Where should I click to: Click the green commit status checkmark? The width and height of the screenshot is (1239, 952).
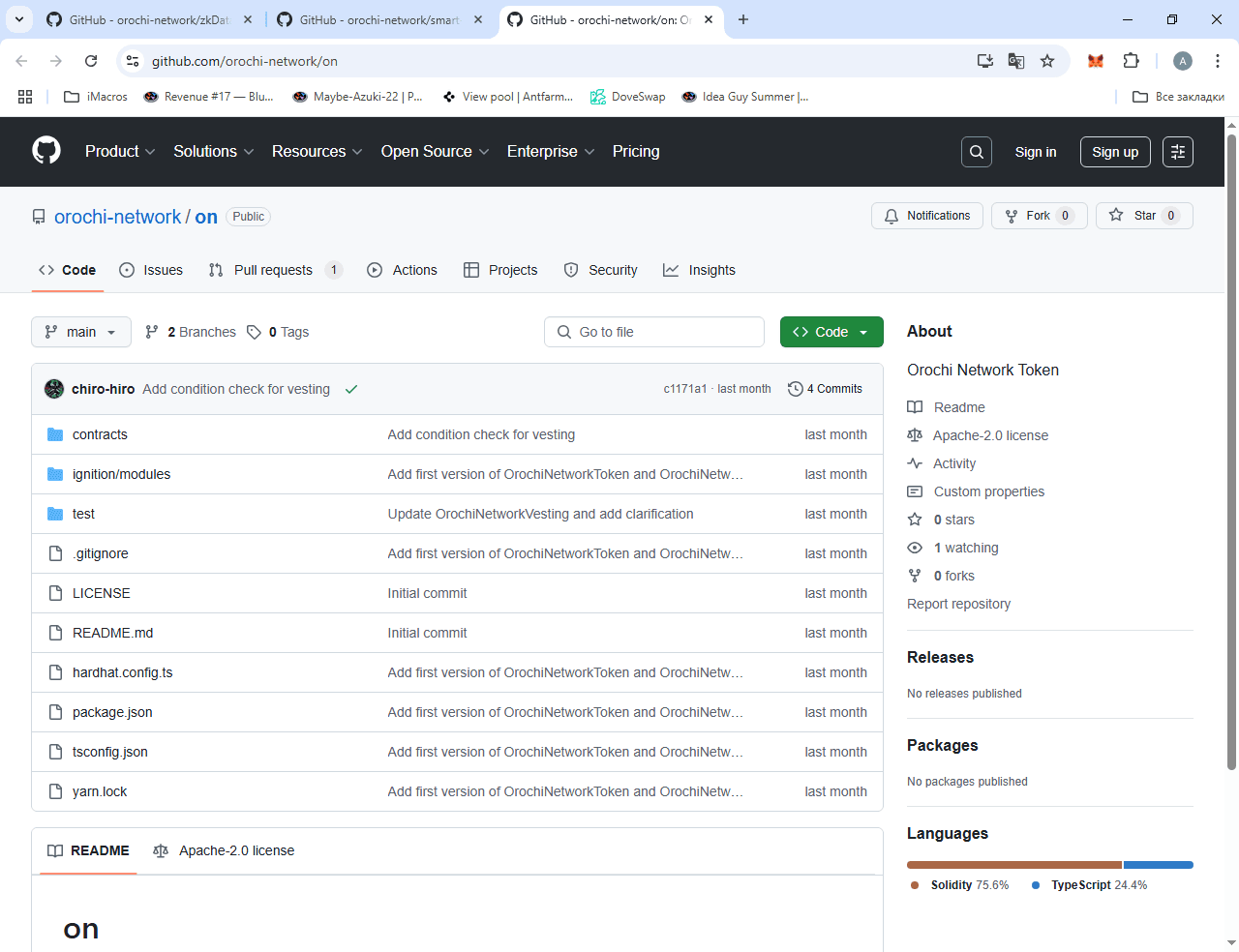[x=351, y=389]
